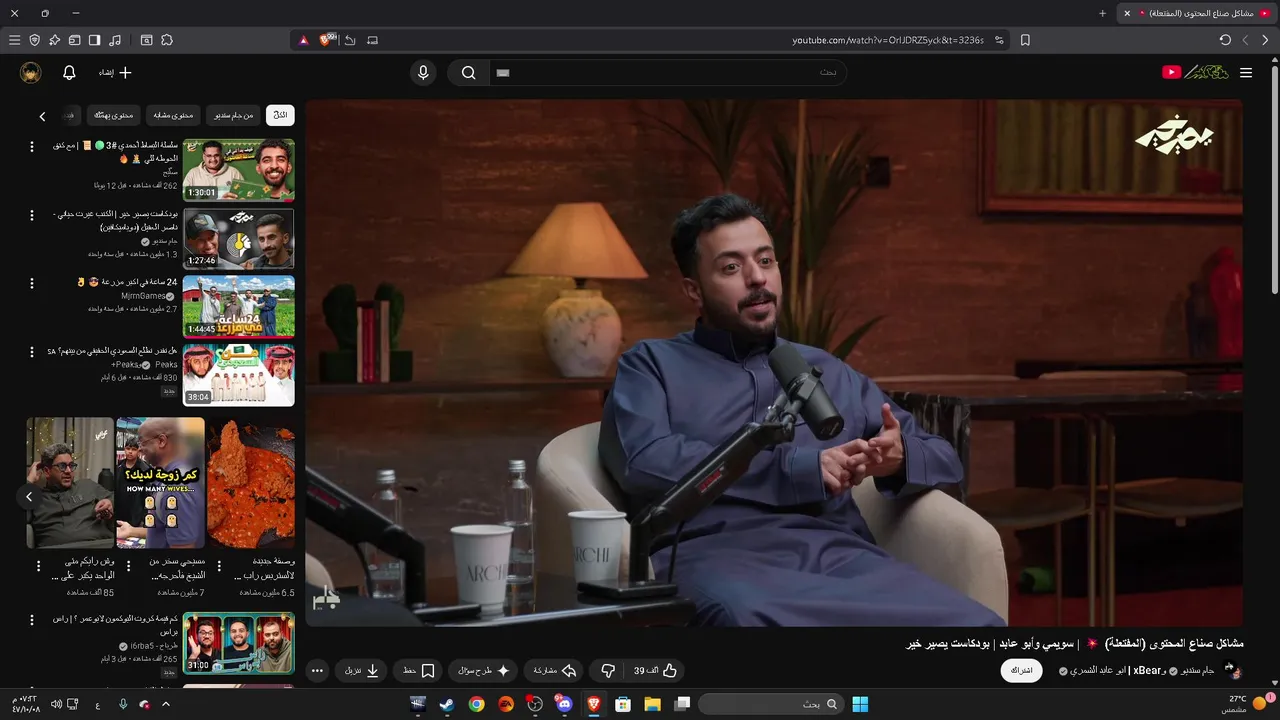Show more filter chips with chevron arrow
Viewport: 1280px width, 720px height.
click(42, 116)
